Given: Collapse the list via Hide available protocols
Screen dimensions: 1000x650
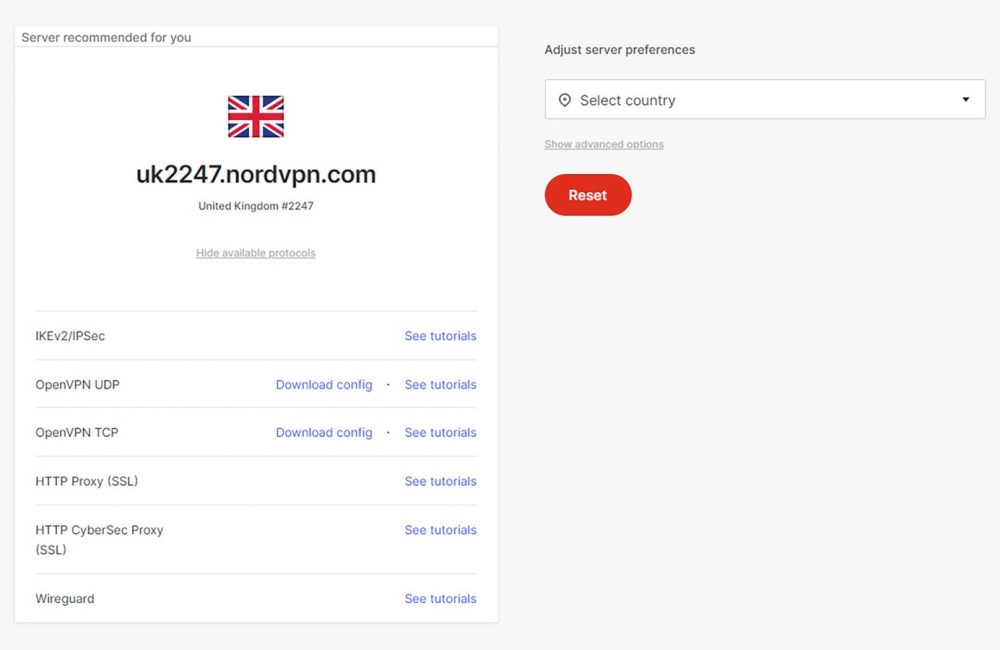Looking at the screenshot, I should (x=256, y=253).
